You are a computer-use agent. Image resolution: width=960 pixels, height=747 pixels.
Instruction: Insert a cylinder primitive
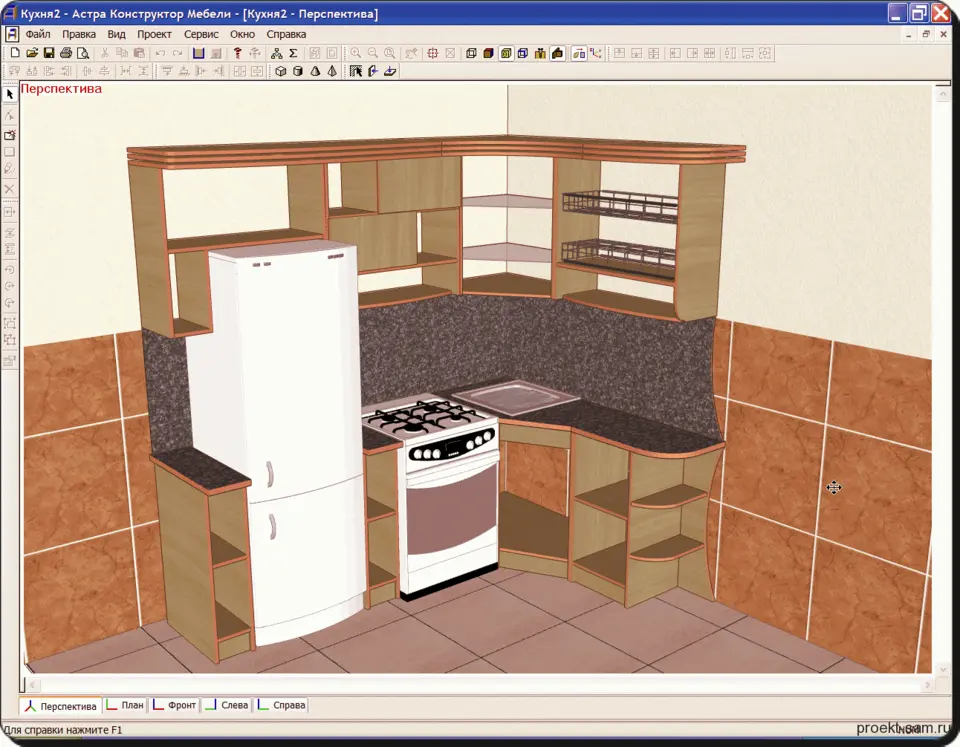(x=298, y=71)
